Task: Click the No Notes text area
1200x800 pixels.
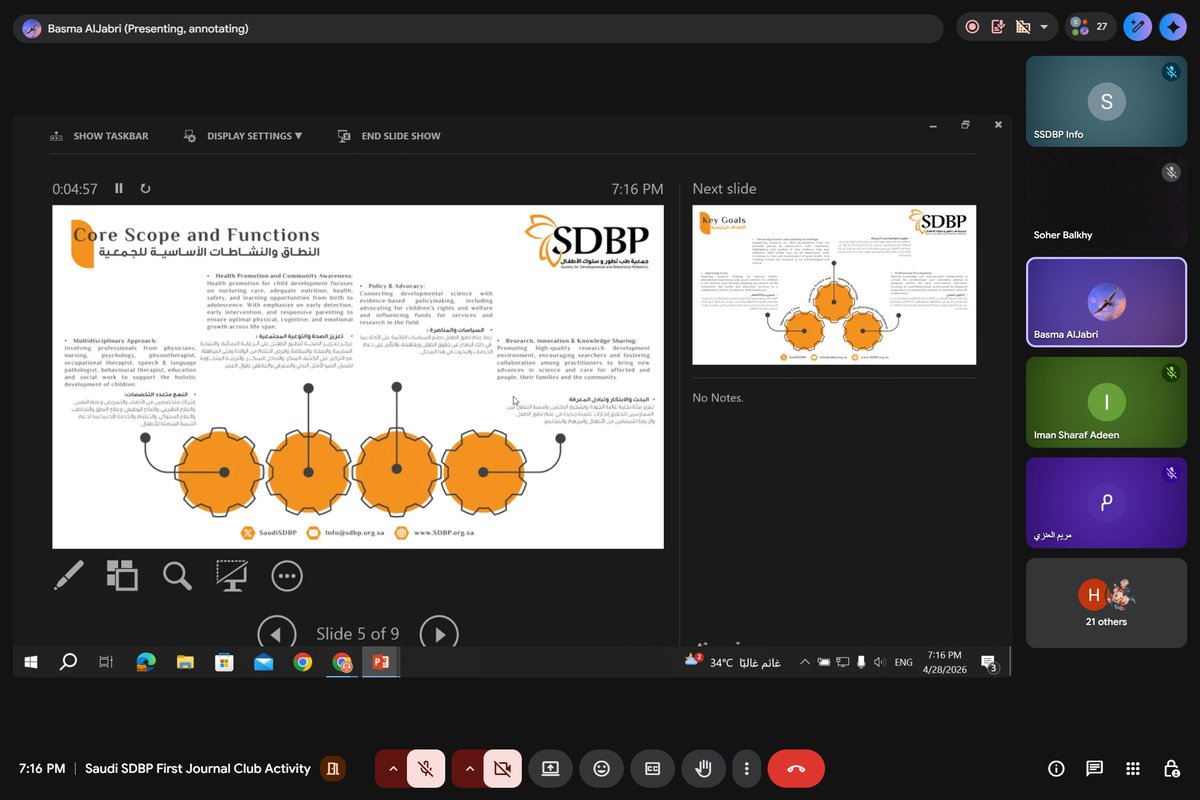Action: (718, 398)
